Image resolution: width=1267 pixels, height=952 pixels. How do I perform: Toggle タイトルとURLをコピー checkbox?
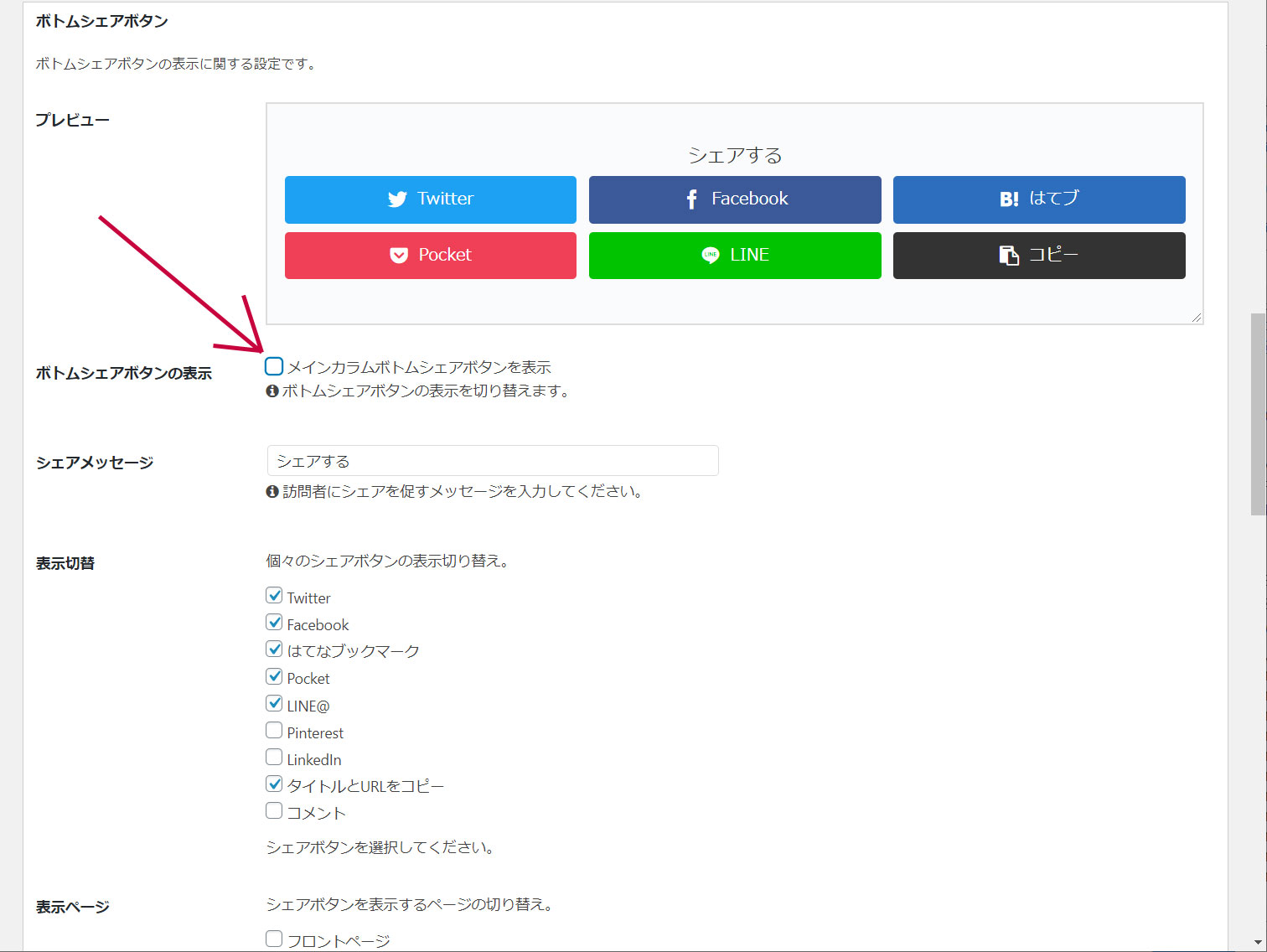274,784
